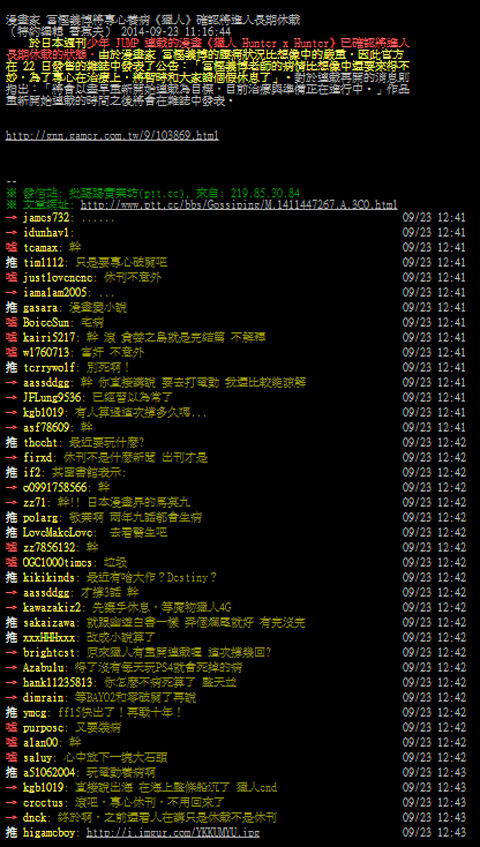This screenshot has height=847, width=480.
Task: Click username kairi5217
Action: [x=50, y=338]
